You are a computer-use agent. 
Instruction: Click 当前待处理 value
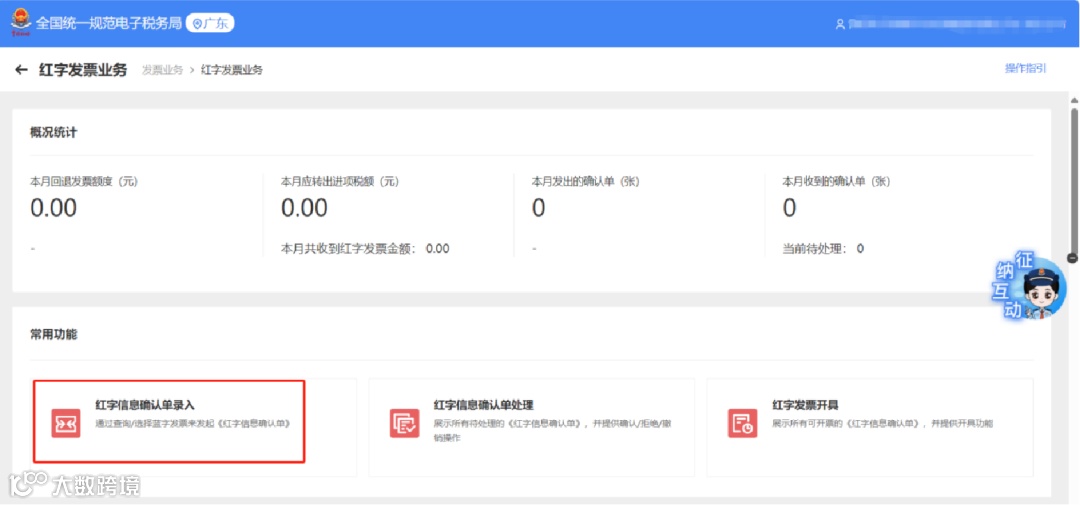(x=860, y=249)
